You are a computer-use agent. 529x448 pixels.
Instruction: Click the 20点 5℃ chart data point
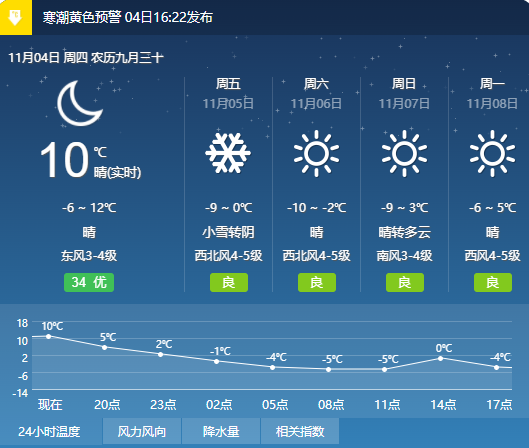[x=105, y=347]
